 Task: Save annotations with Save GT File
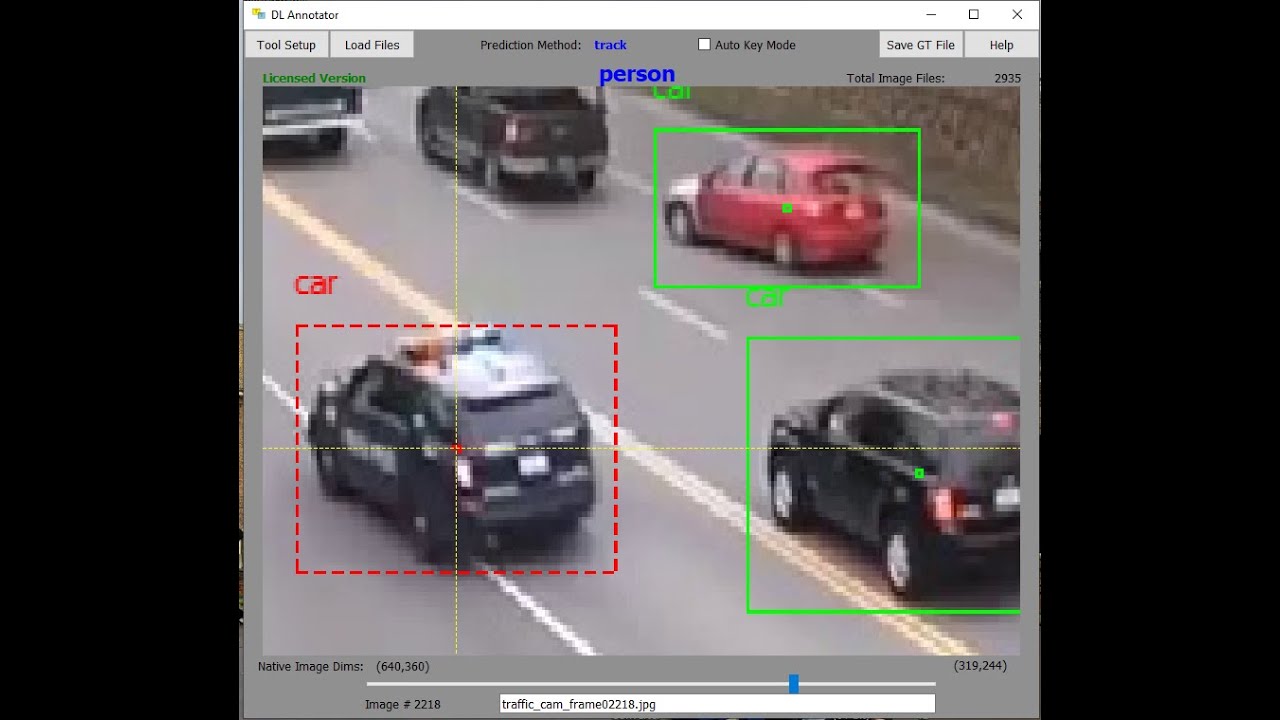point(920,45)
